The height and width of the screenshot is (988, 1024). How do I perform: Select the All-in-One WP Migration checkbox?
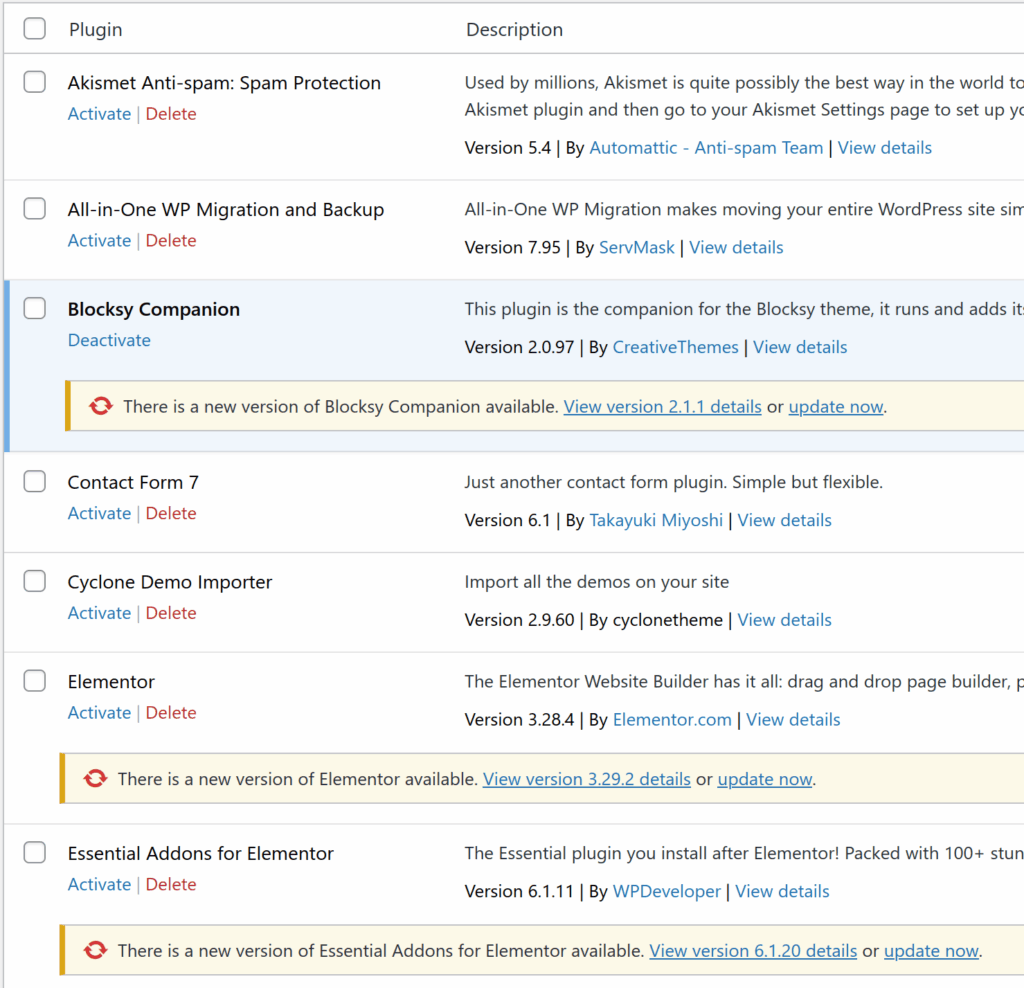pos(35,209)
